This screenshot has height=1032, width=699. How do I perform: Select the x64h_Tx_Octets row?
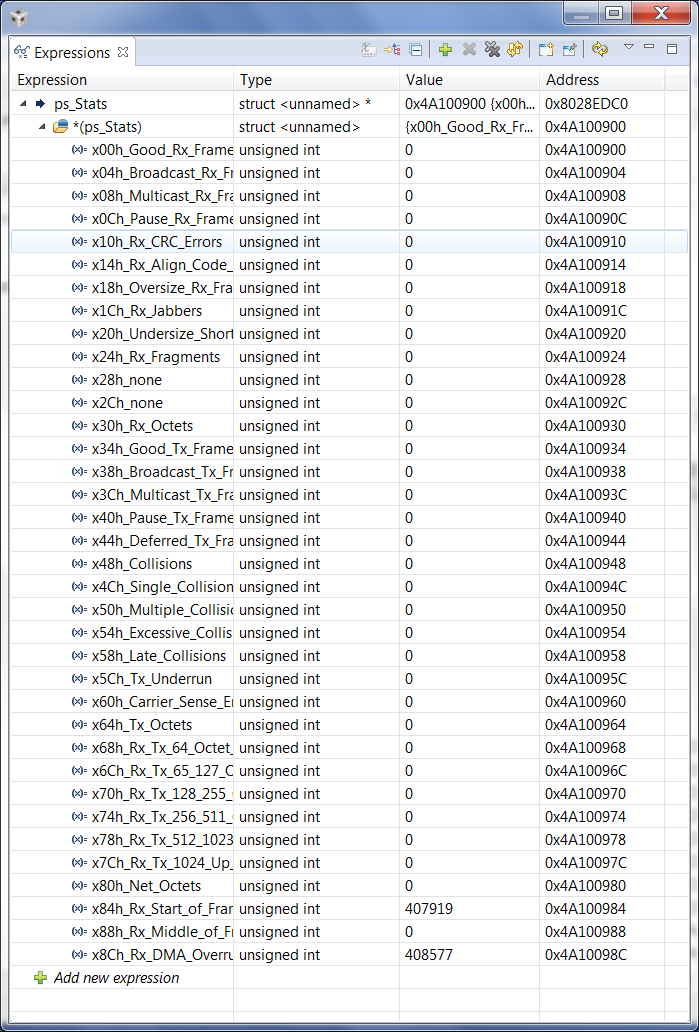(349, 725)
